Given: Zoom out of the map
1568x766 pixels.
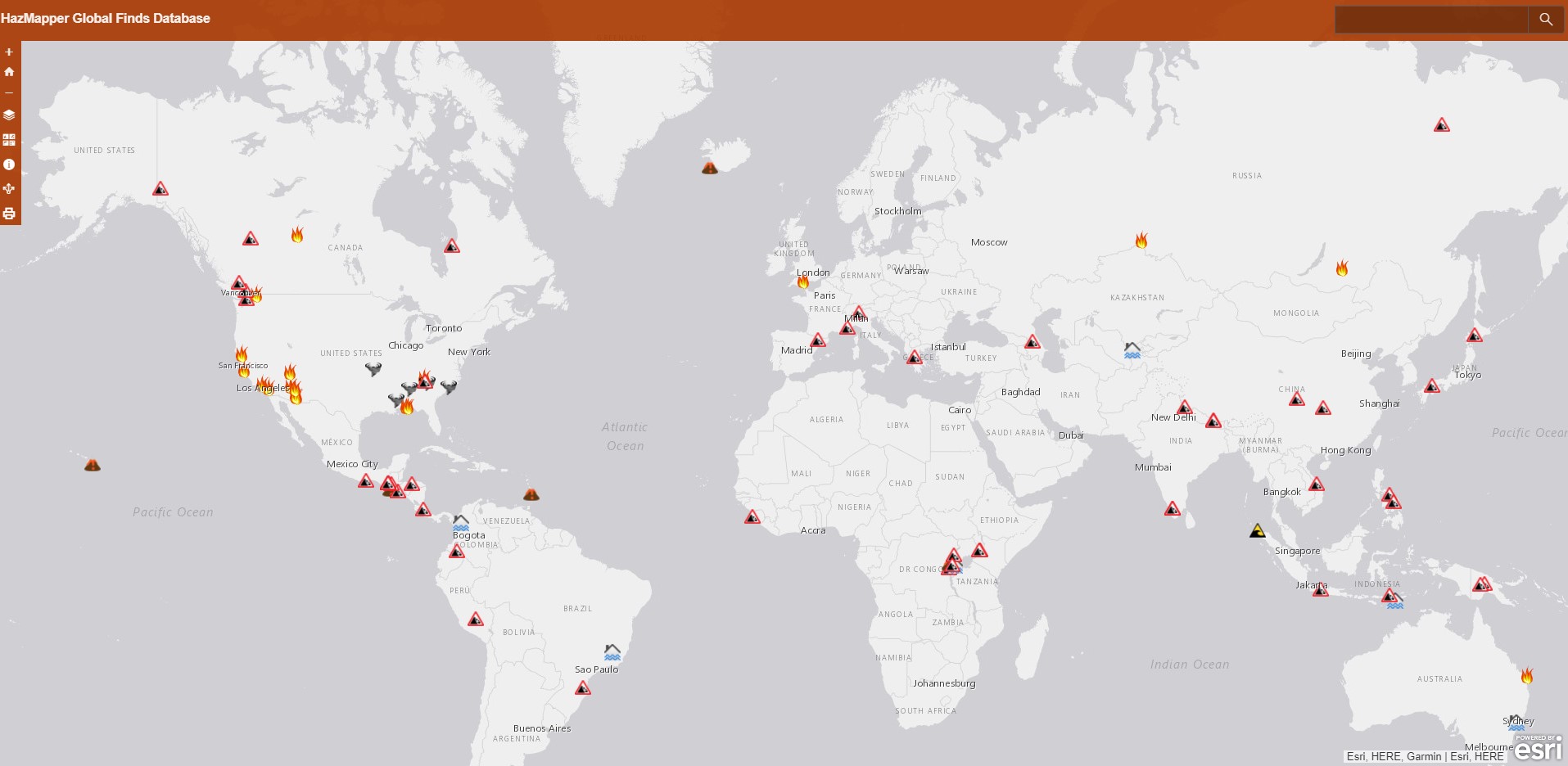Looking at the screenshot, I should coord(9,92).
